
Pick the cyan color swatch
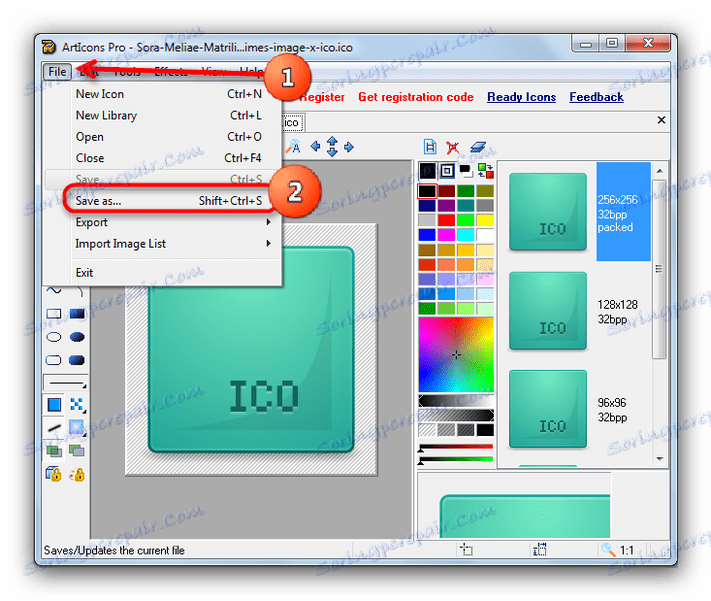[x=466, y=235]
